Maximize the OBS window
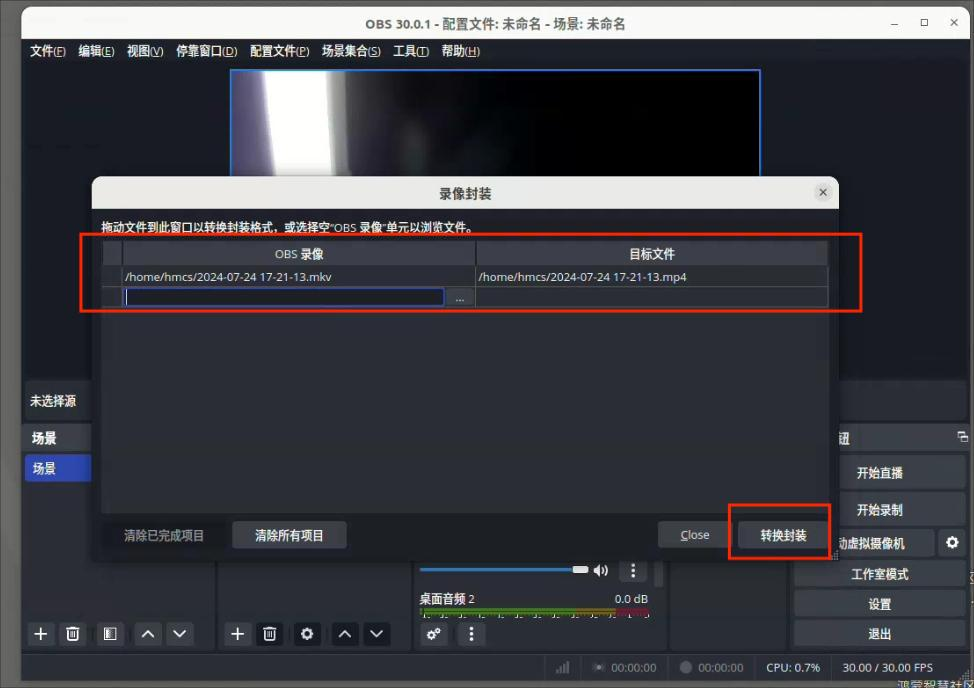Screen dimensions: 974x688 (x=924, y=22)
